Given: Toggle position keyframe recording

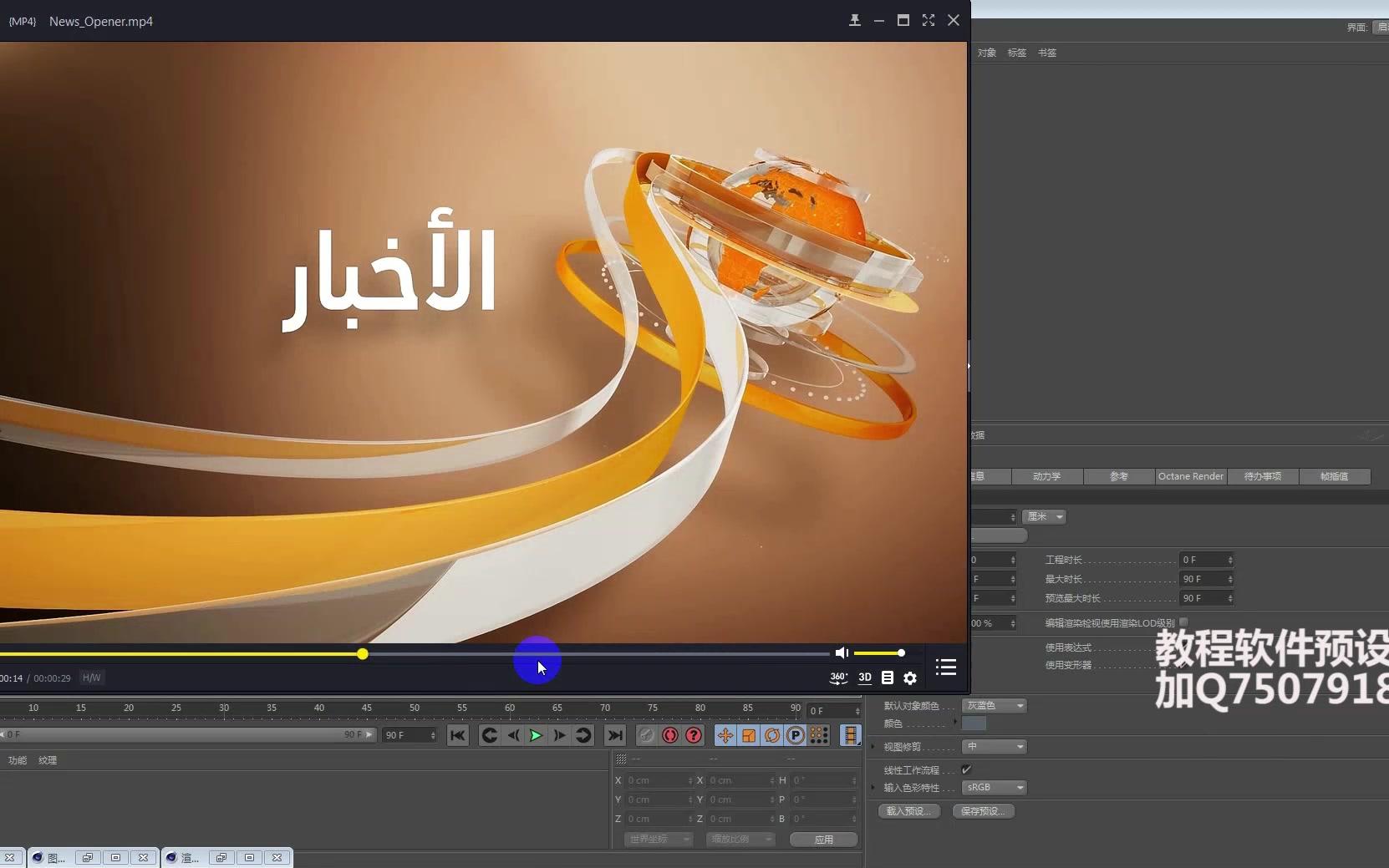Looking at the screenshot, I should point(725,735).
